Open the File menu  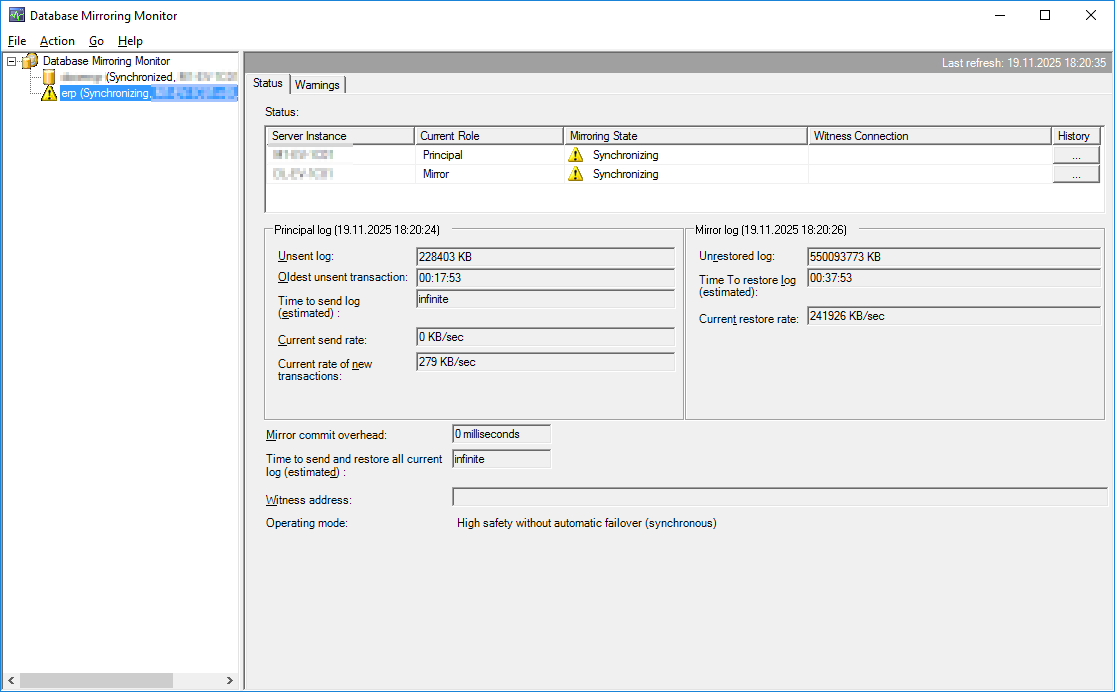pyautogui.click(x=17, y=41)
